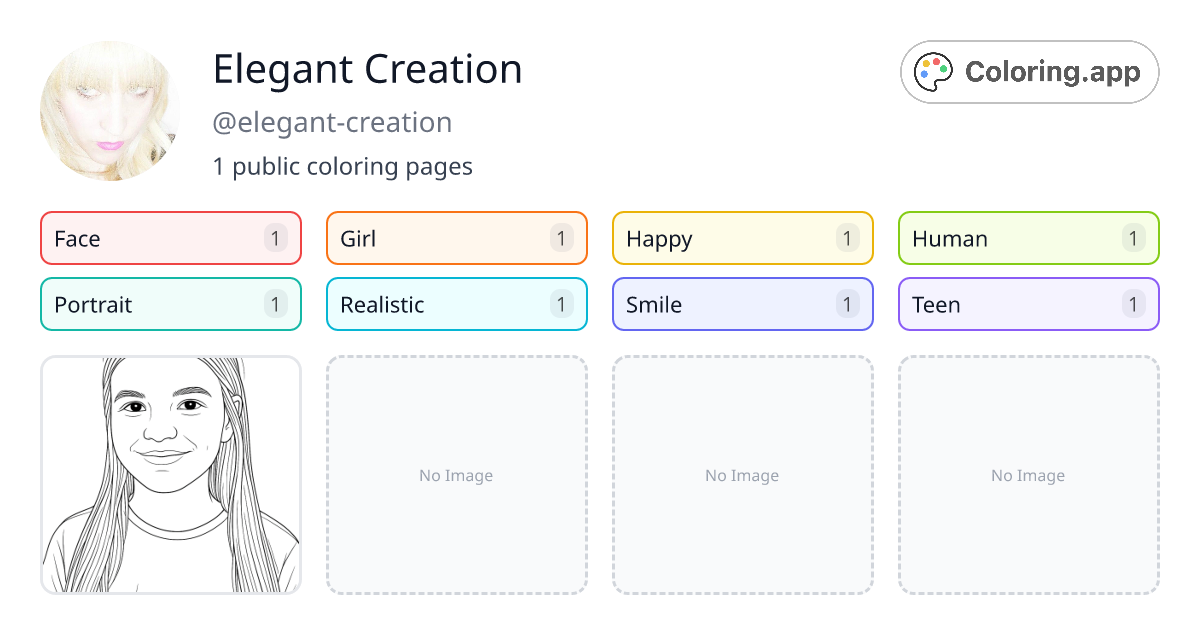Click the Smile tag
This screenshot has height=630, width=1200.
click(x=743, y=304)
